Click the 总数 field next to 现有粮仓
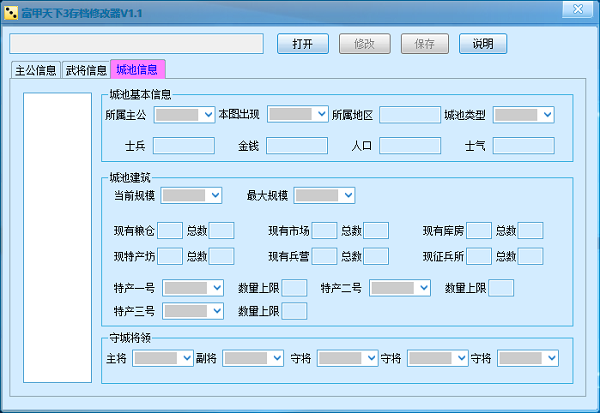 [221, 230]
